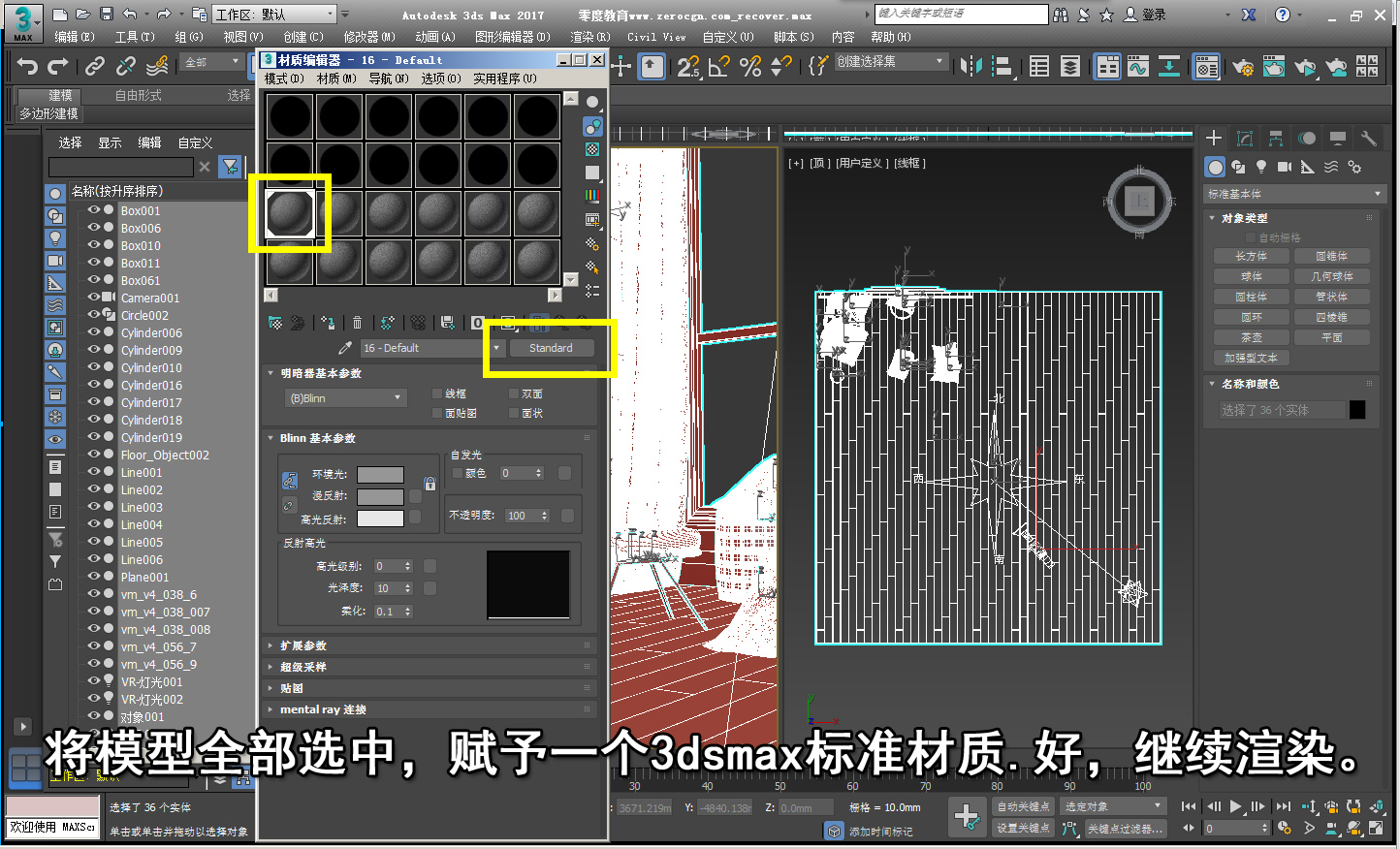Open the Rendered Frame Window icon
This screenshot has width=1400, height=849.
tap(1274, 67)
